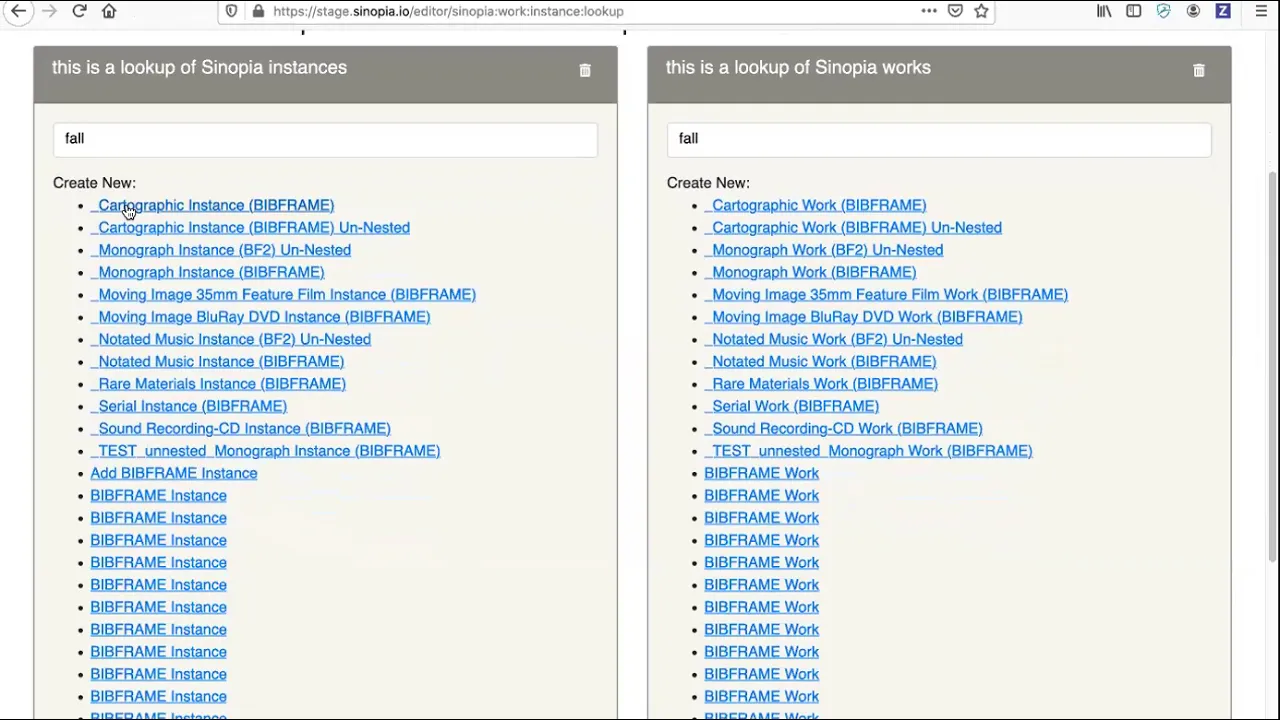Click the instances lookup search field
This screenshot has width=1280, height=720.
point(325,139)
